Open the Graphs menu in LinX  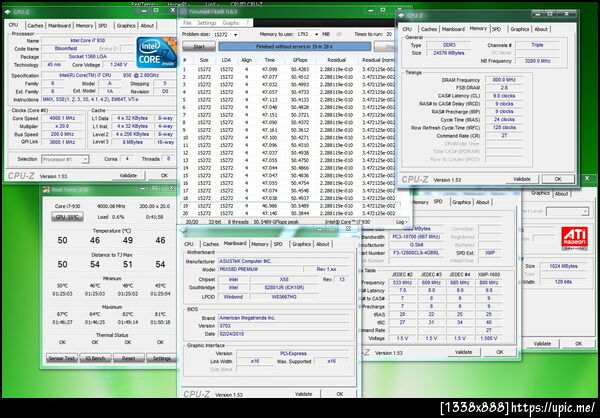231,23
